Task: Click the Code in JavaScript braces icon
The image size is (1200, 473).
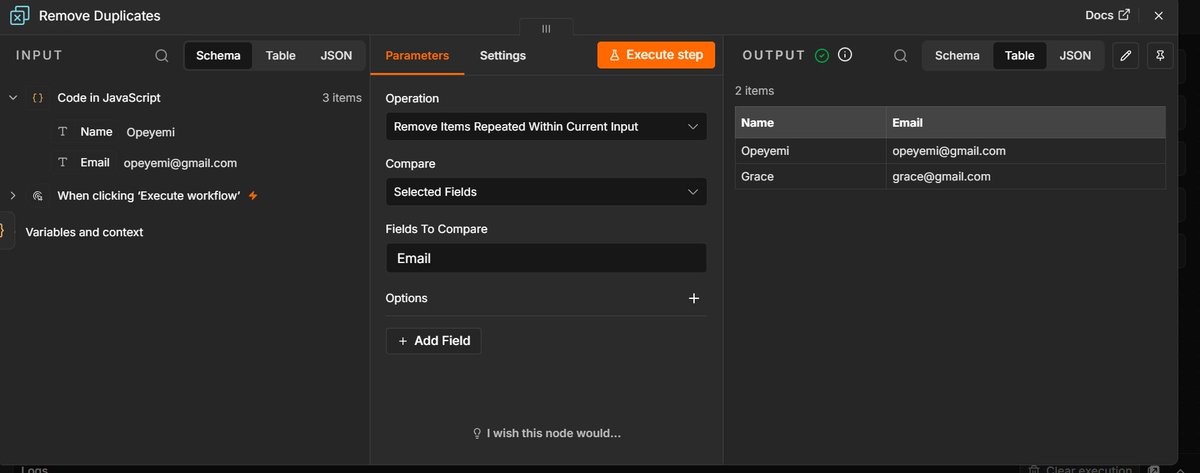Action: [x=38, y=98]
